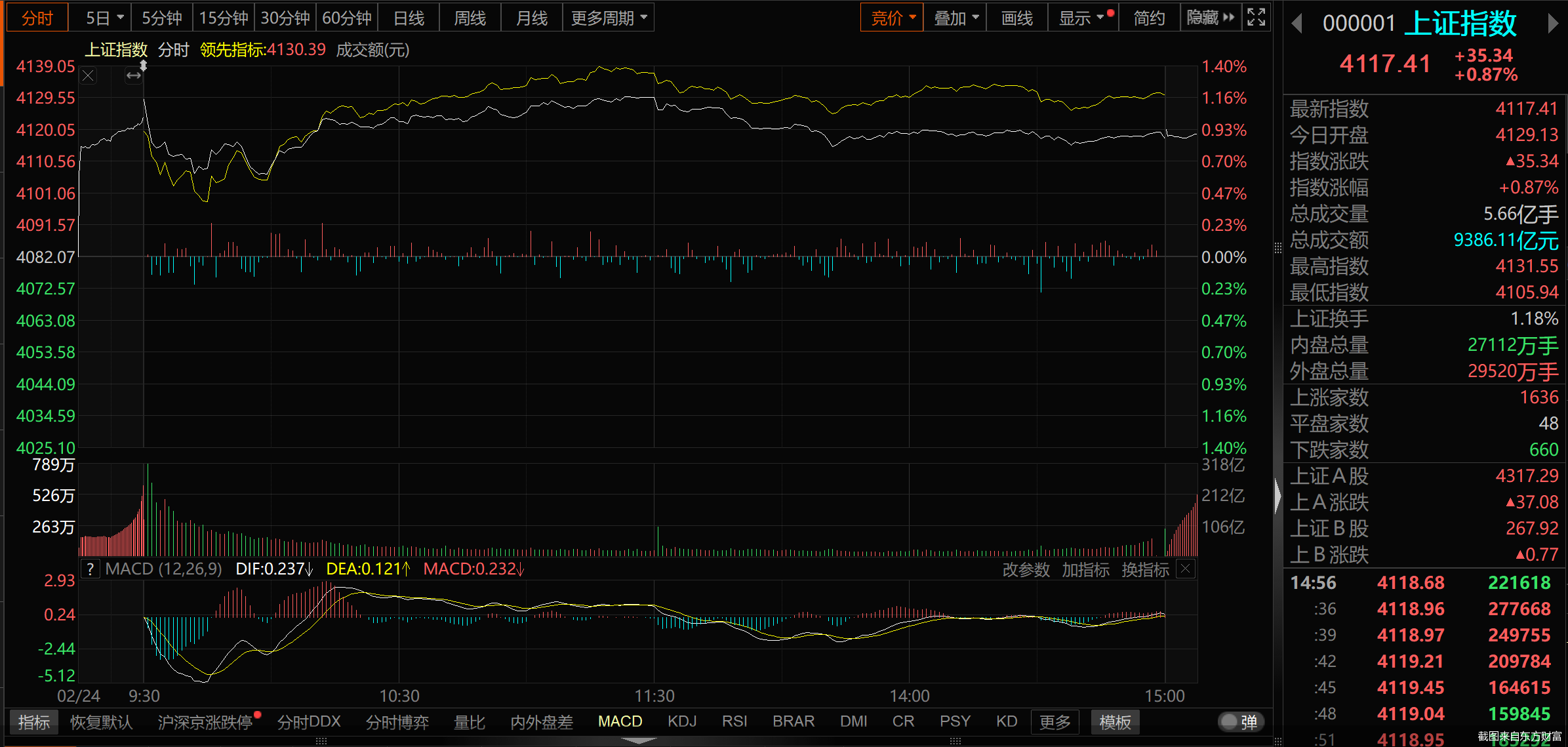Click the 模板 template button

[1115, 722]
